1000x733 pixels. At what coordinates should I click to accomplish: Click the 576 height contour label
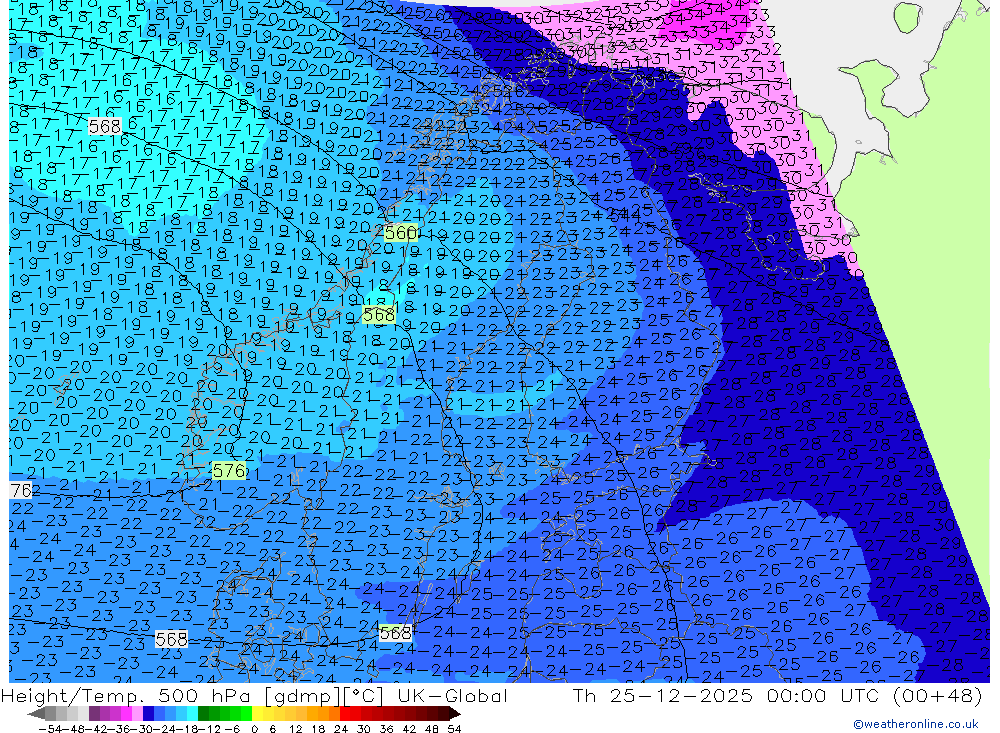229,471
